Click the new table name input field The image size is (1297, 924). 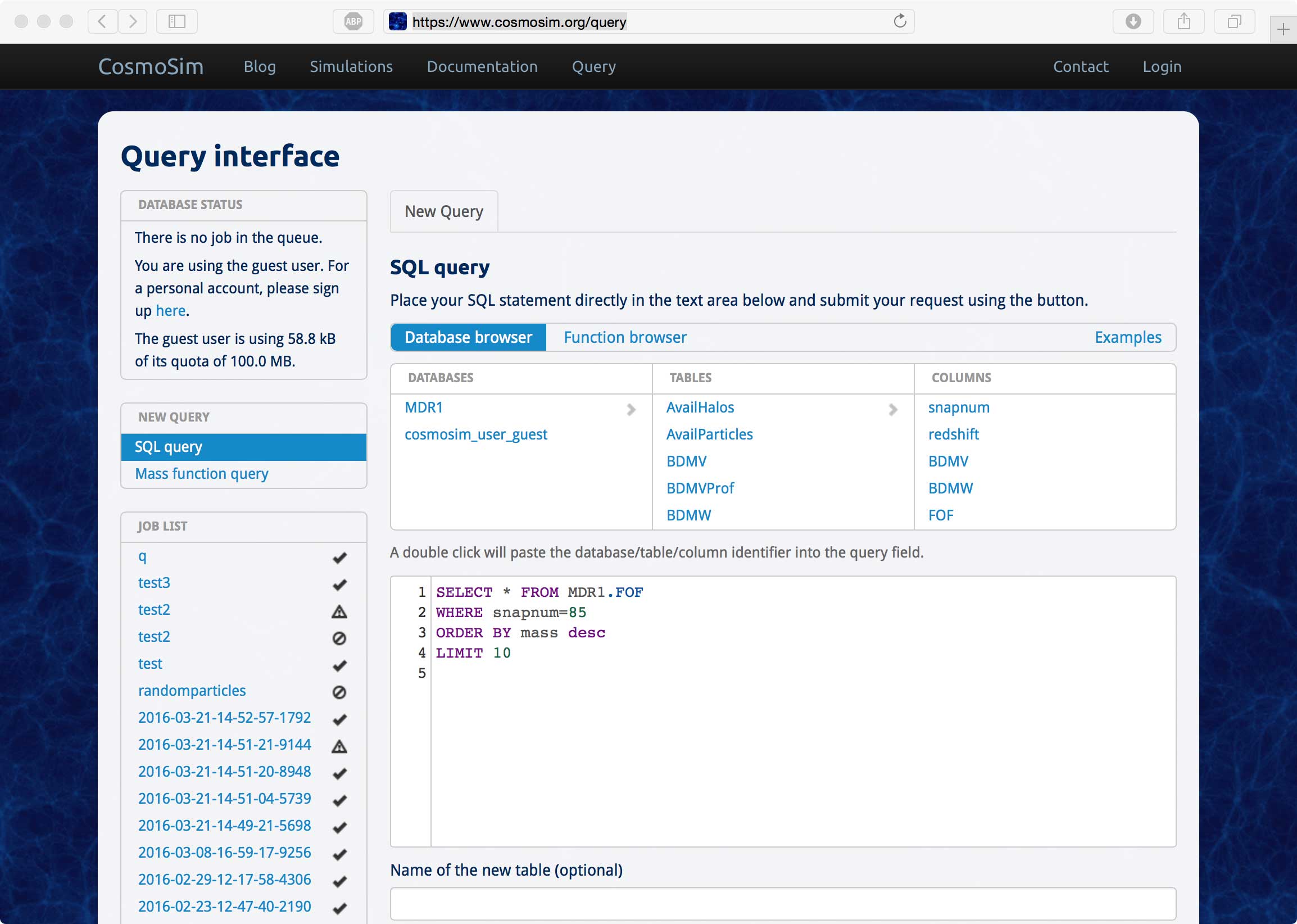(783, 904)
